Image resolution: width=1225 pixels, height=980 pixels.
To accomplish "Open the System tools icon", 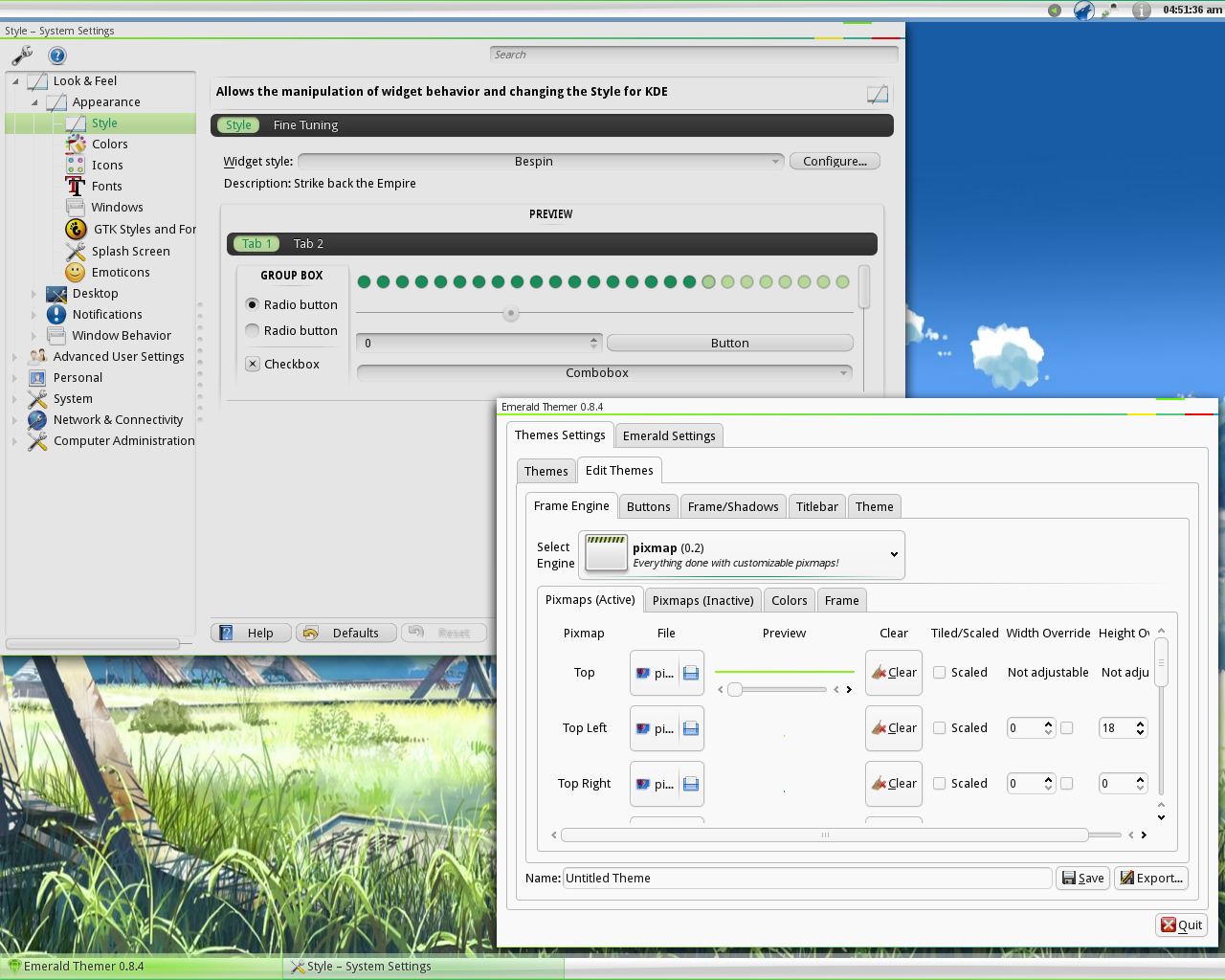I will [37, 398].
